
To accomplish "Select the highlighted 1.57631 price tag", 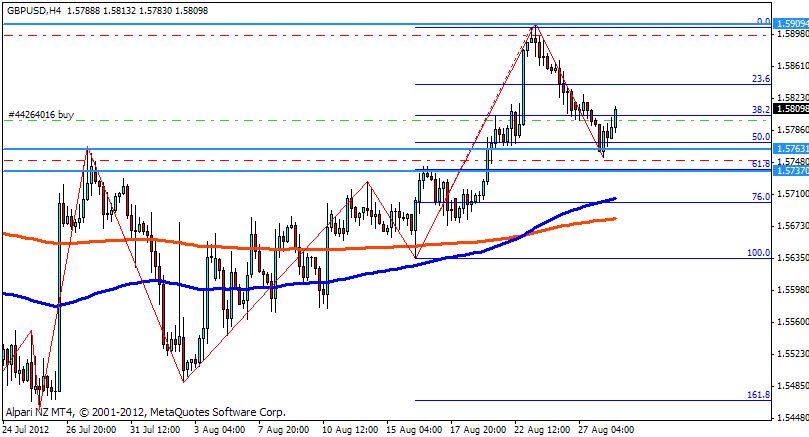I will tap(792, 149).
